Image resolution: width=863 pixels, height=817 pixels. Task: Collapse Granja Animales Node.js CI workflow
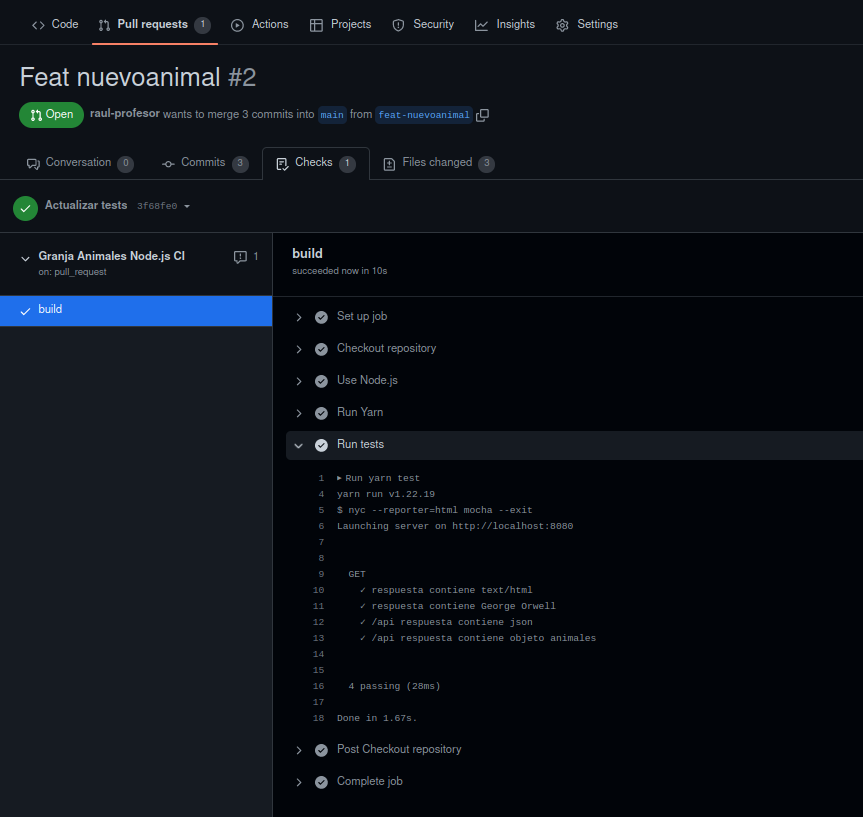point(24,258)
